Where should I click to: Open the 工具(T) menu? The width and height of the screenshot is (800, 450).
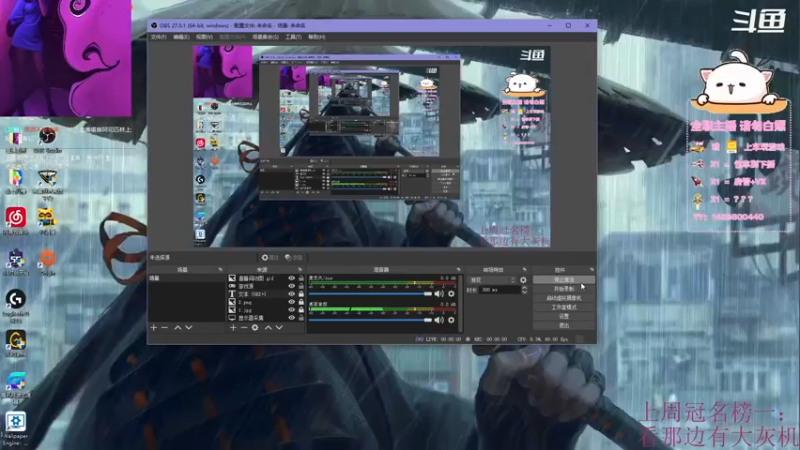(293, 37)
